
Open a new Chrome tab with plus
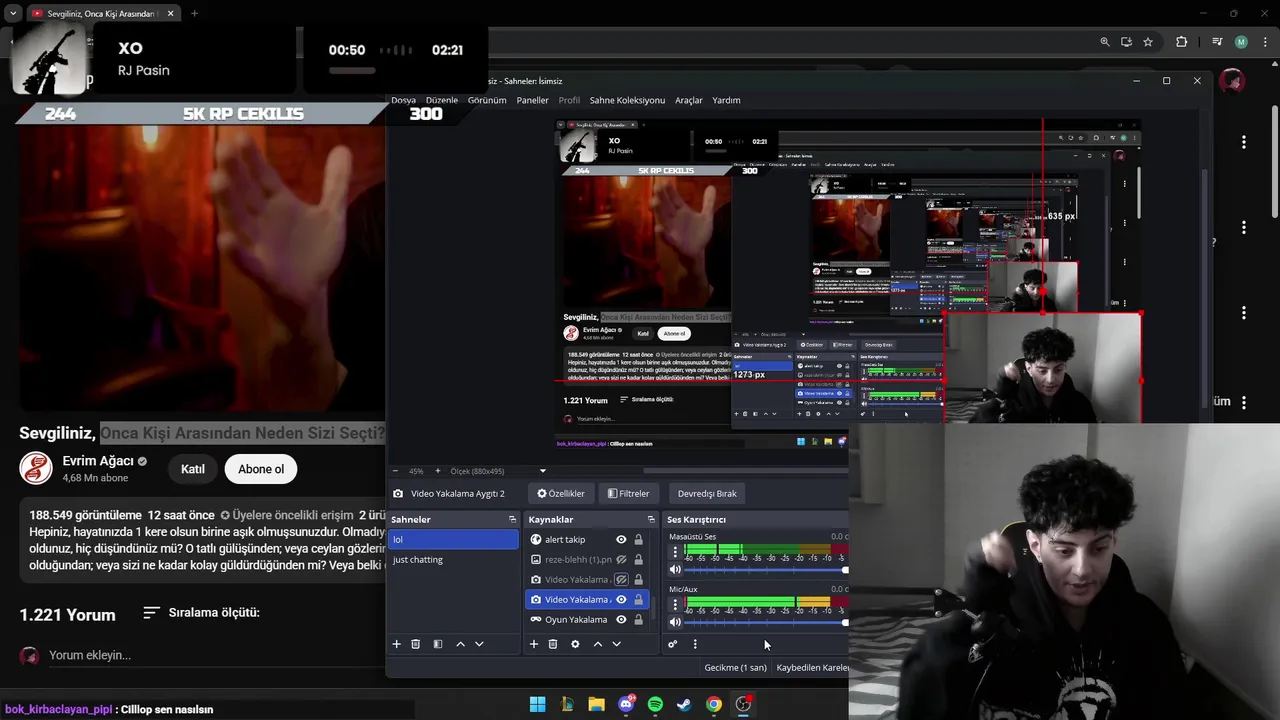tap(194, 13)
